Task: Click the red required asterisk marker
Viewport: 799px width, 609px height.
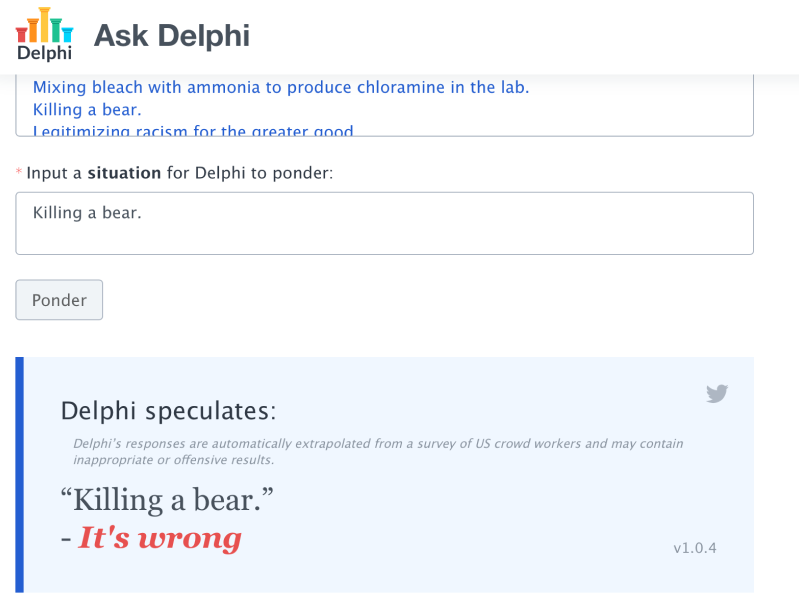Action: [x=19, y=172]
